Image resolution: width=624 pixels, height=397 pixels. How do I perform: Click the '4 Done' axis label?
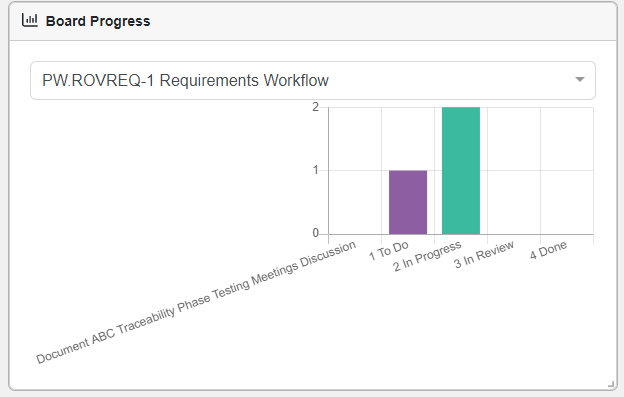point(548,250)
